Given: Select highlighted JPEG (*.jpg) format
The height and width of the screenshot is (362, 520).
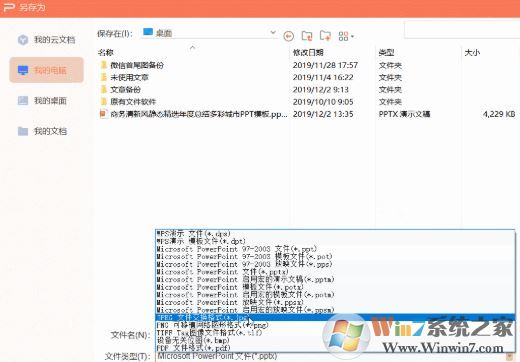Looking at the screenshot, I should point(335,317).
